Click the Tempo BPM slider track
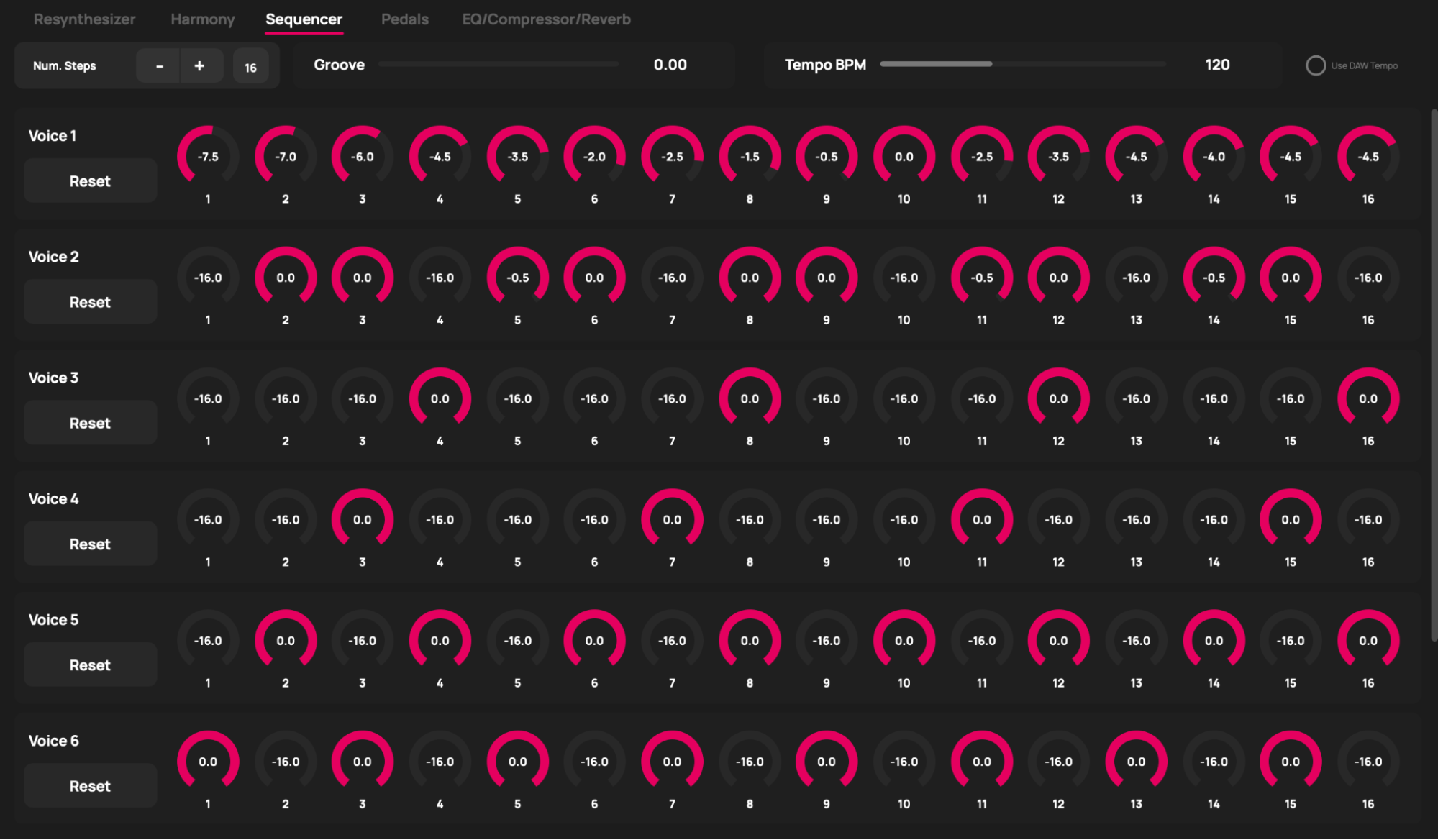The height and width of the screenshot is (840, 1438). point(1021,64)
